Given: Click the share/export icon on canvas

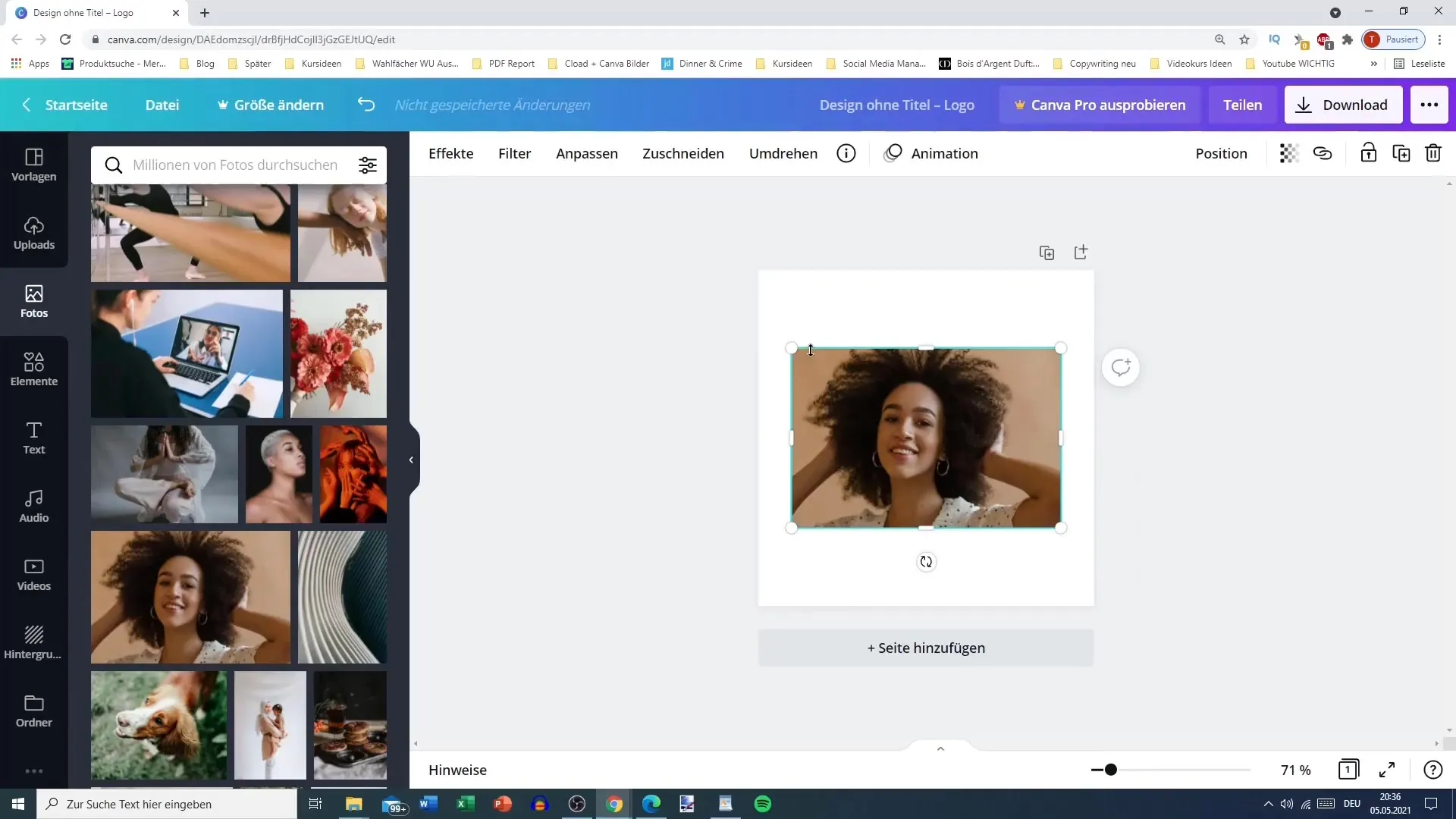Looking at the screenshot, I should click(1081, 252).
